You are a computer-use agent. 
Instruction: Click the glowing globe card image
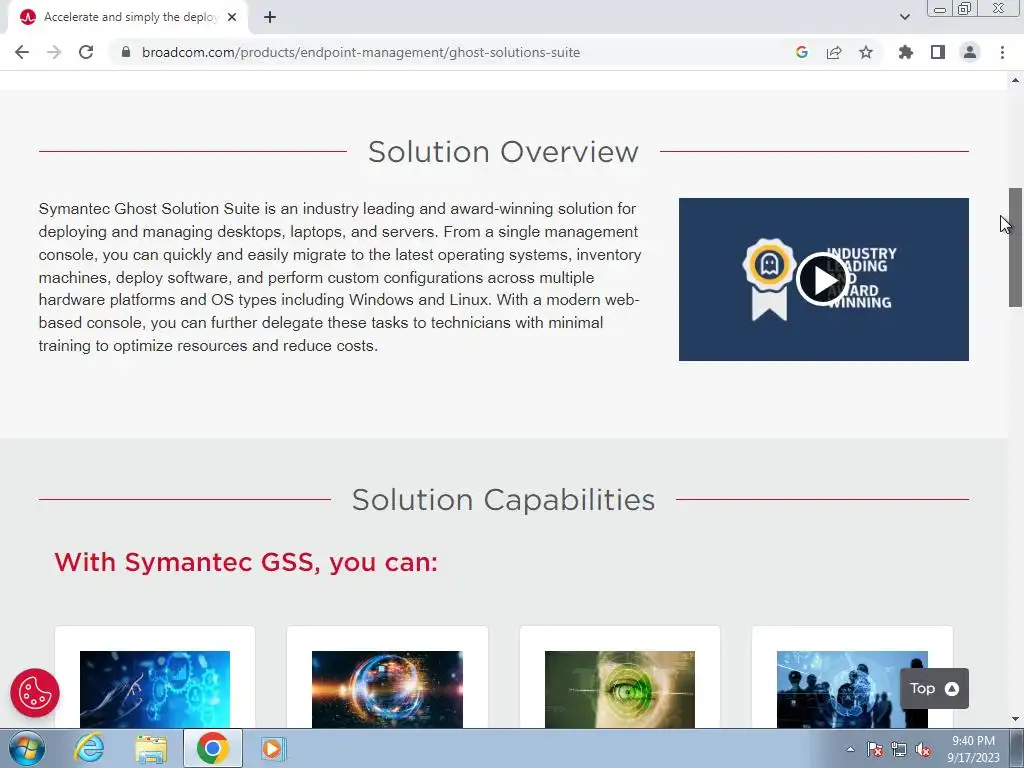(387, 689)
